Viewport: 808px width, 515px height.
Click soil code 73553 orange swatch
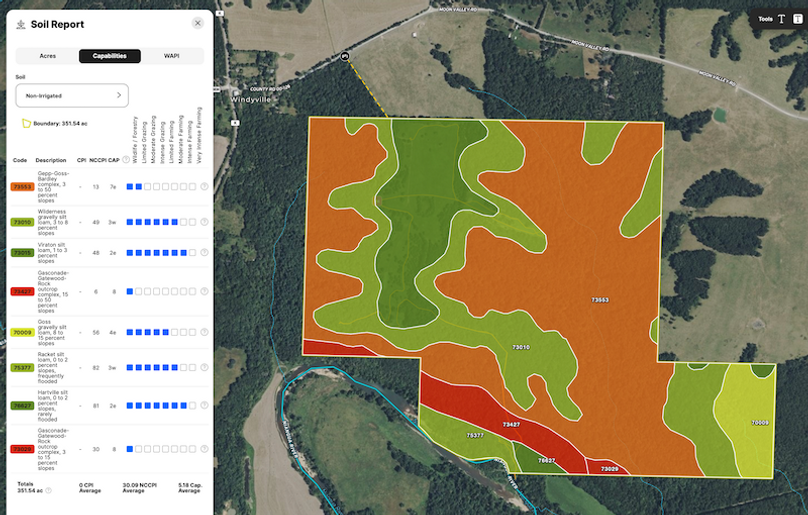[21, 186]
